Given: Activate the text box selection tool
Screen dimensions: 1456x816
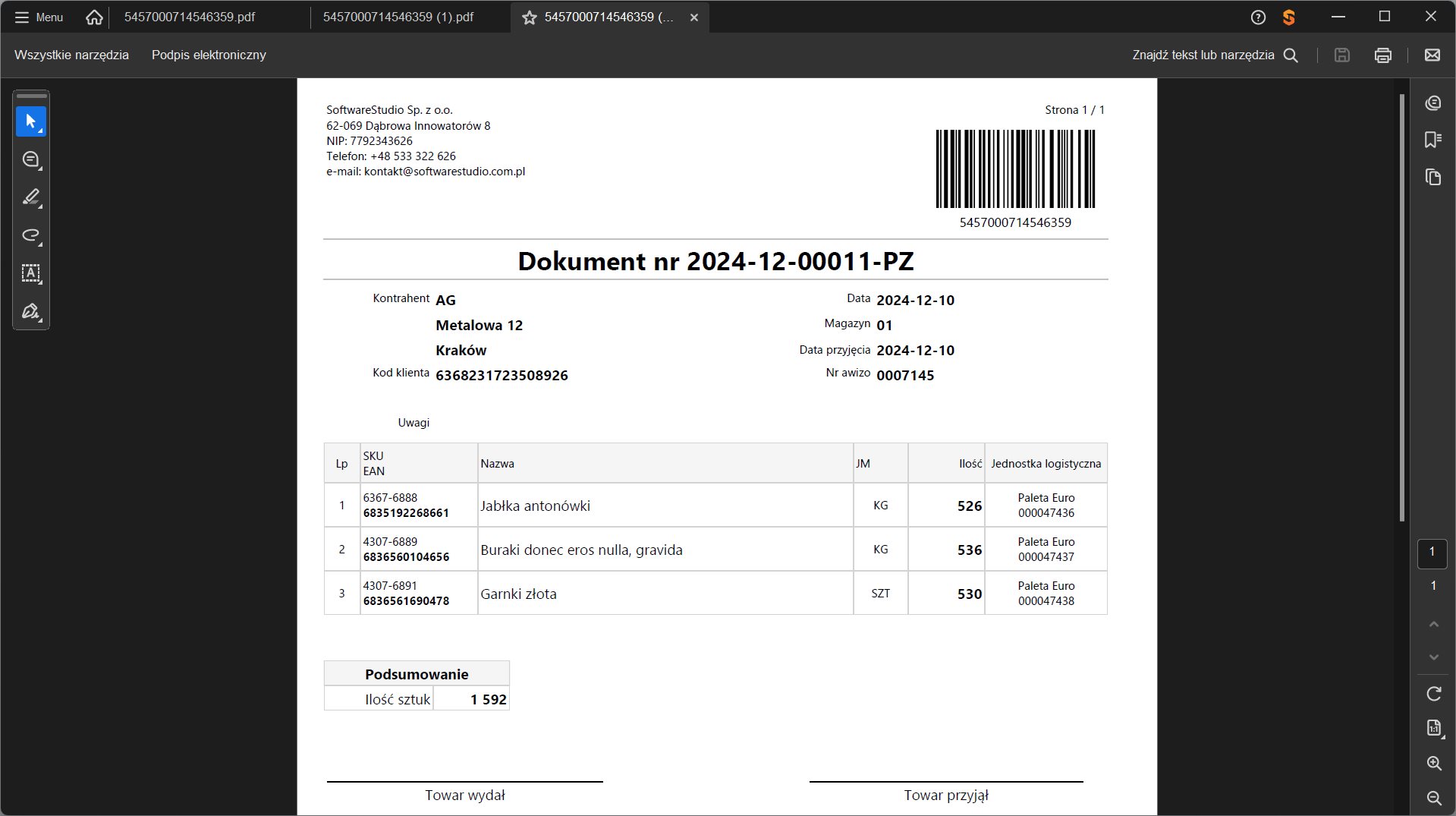Looking at the screenshot, I should click(x=30, y=273).
